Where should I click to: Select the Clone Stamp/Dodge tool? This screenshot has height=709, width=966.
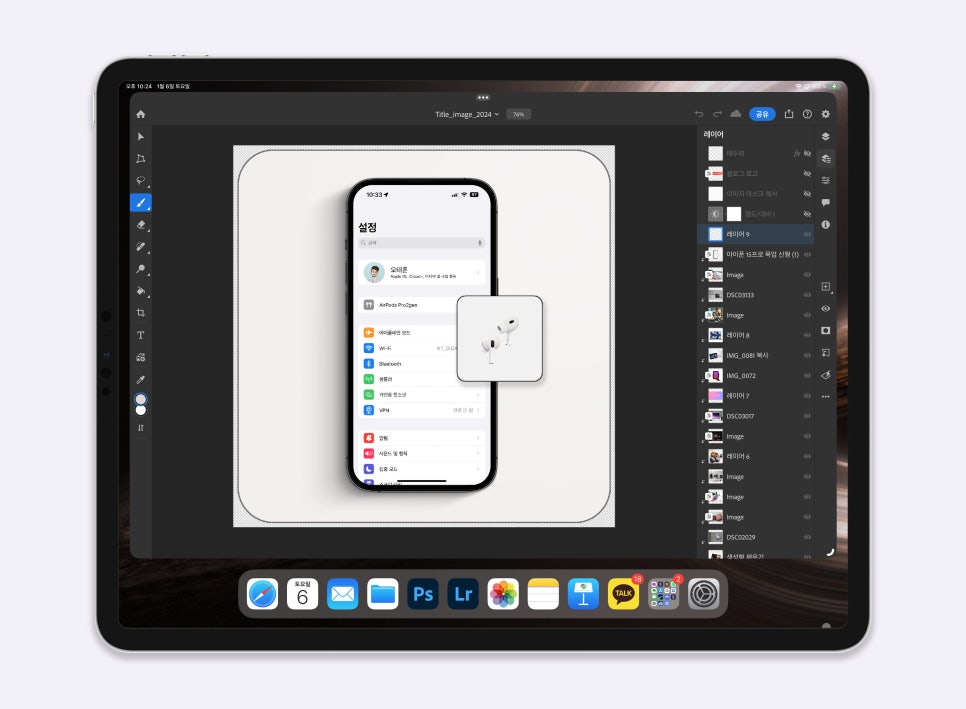[x=140, y=269]
